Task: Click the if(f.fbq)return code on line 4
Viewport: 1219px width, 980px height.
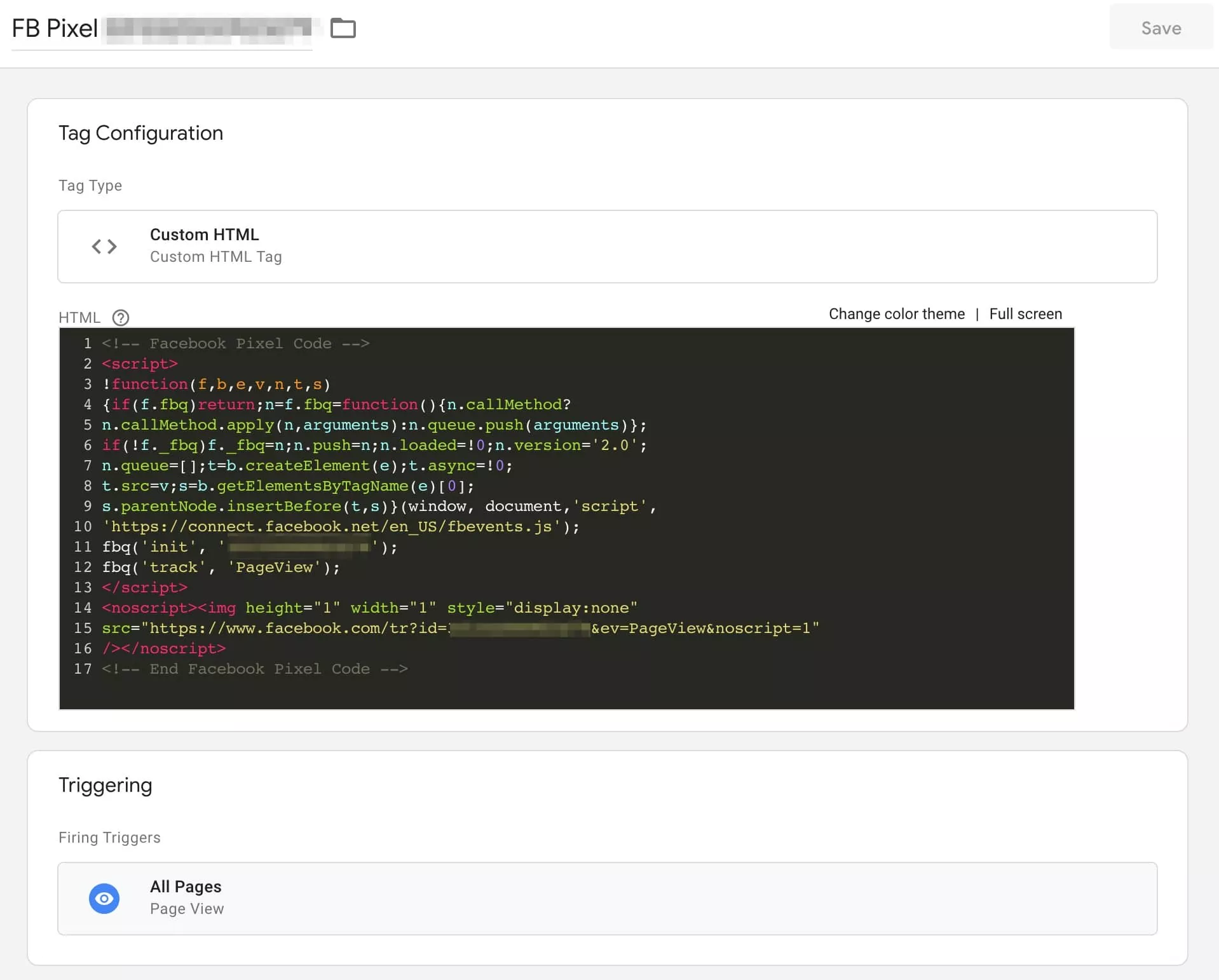Action: tap(336, 405)
